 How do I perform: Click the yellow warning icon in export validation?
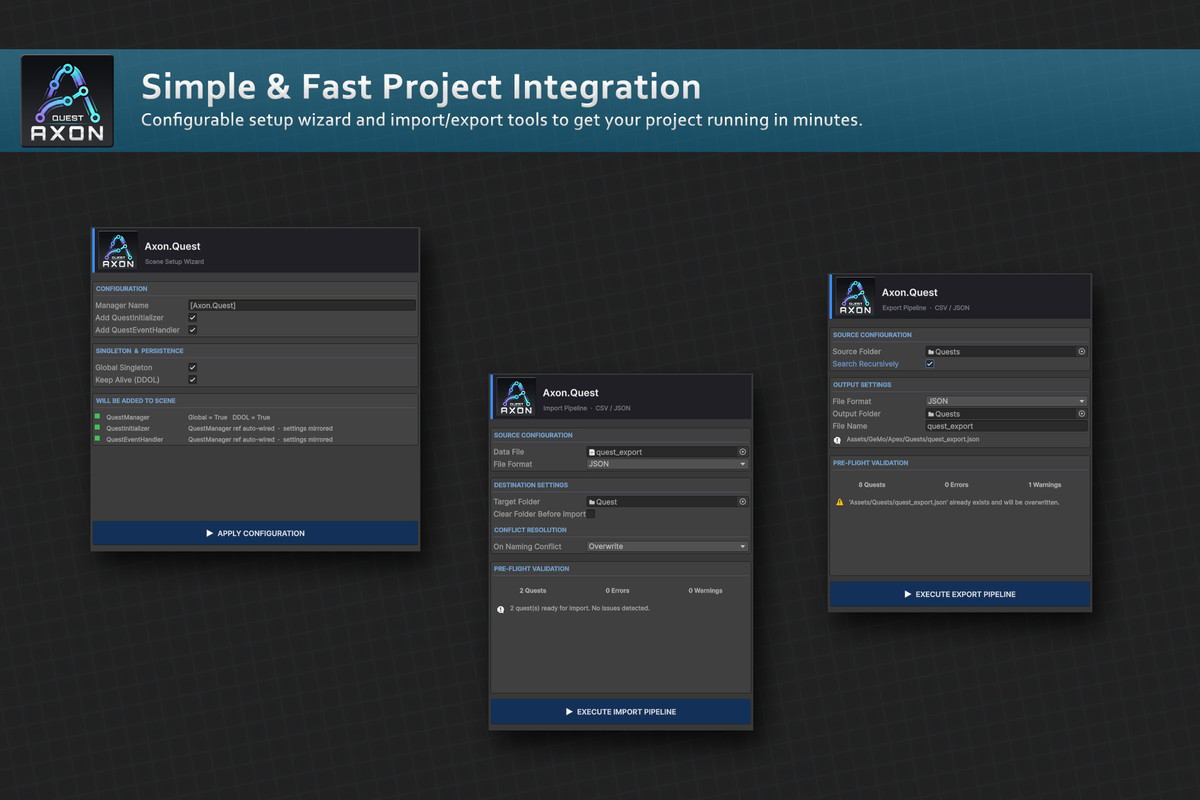tap(839, 502)
